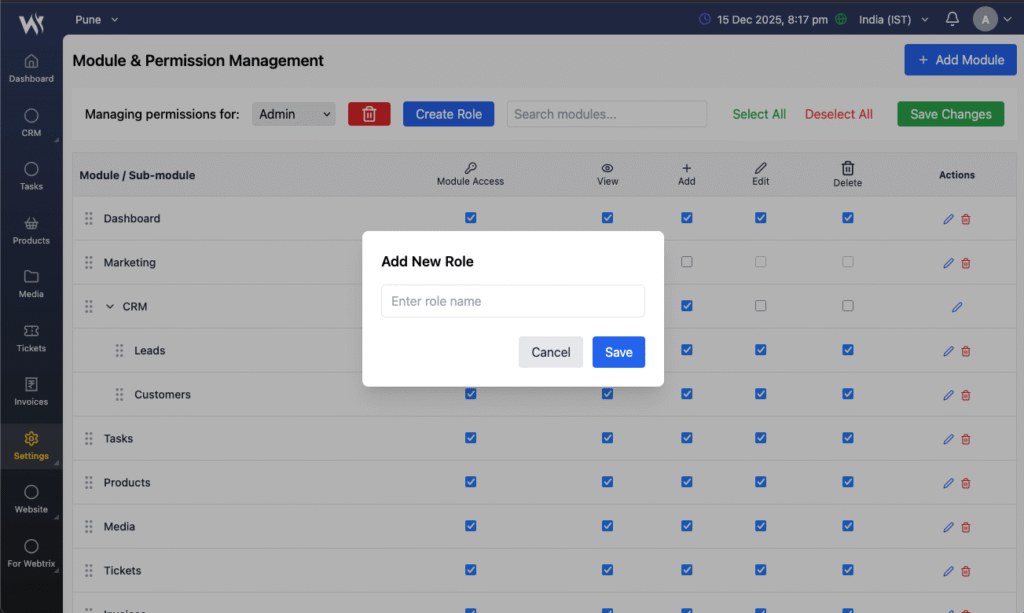Open Tickets from the sidebar
The width and height of the screenshot is (1024, 613).
tap(31, 338)
